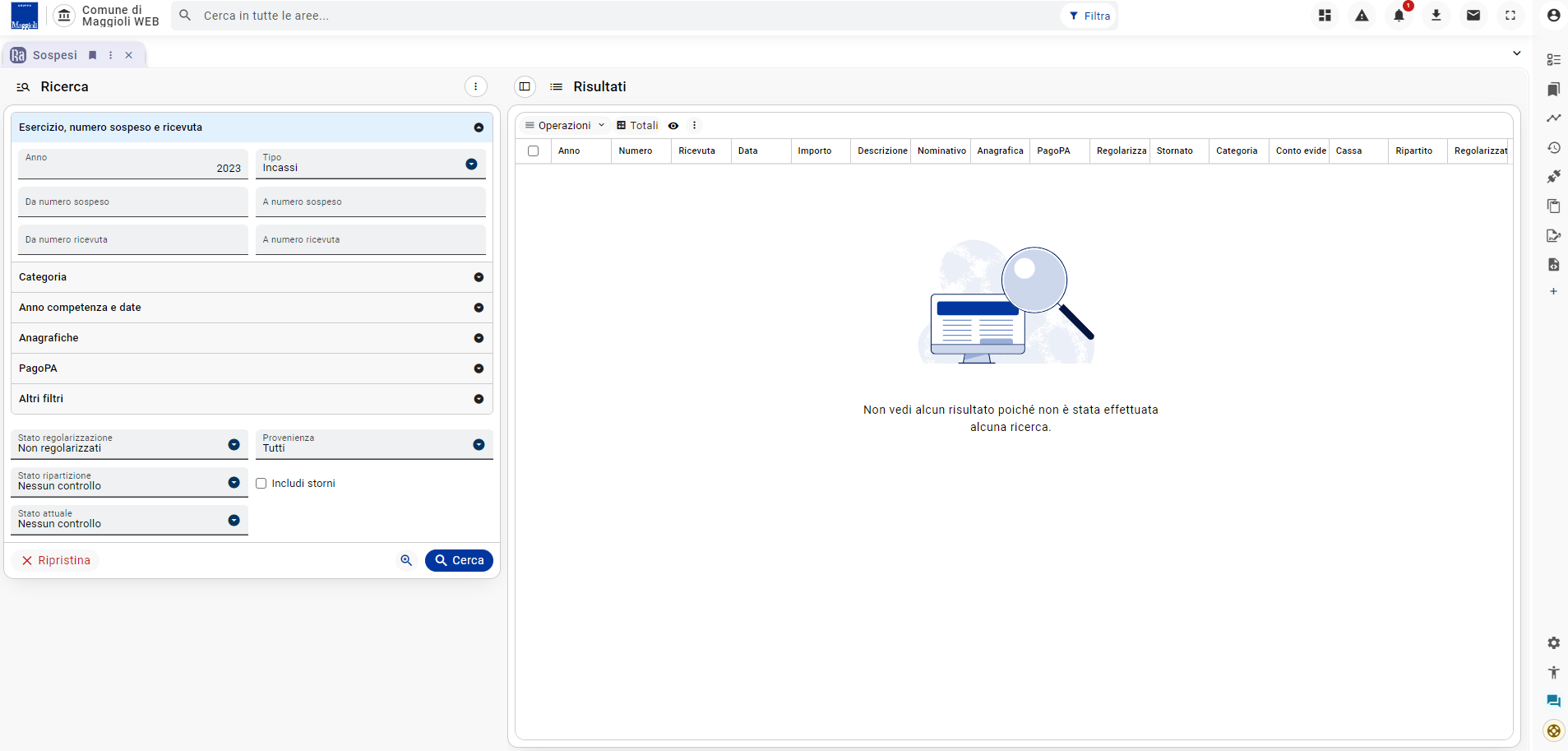Sort by the Importo column header
The width and height of the screenshot is (1568, 751).
[820, 151]
